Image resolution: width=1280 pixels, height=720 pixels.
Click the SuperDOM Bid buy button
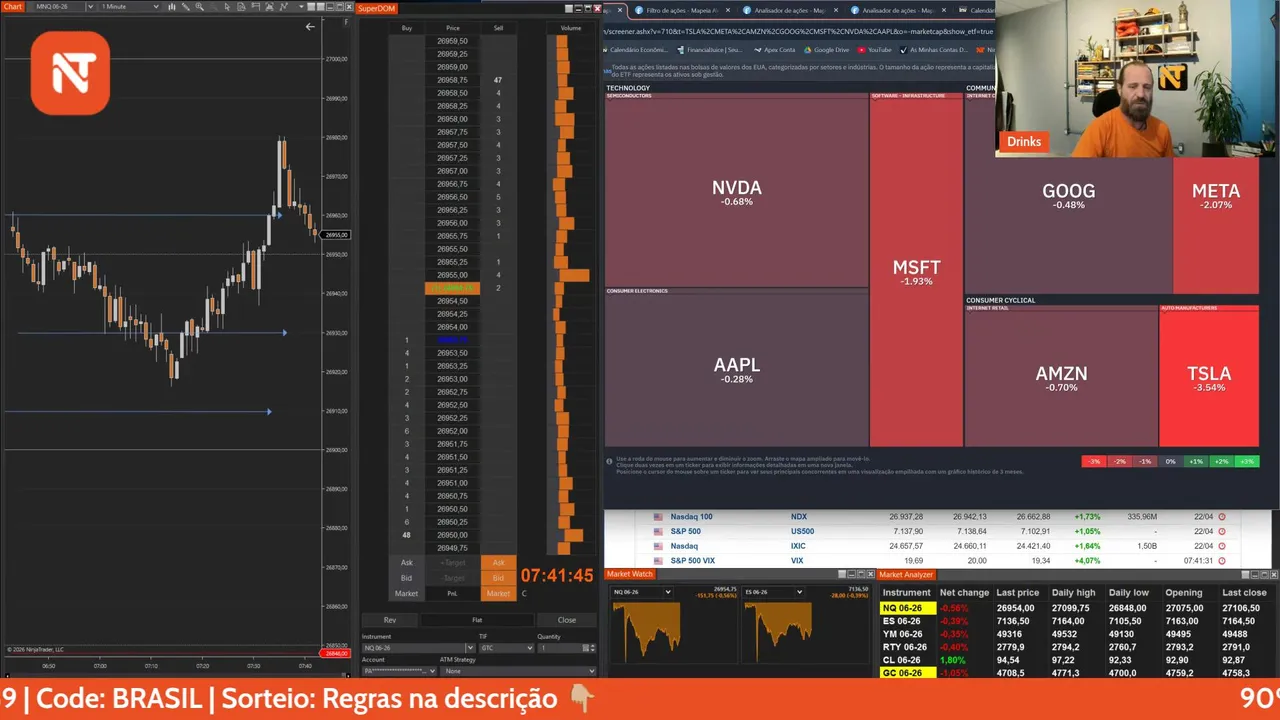406,578
